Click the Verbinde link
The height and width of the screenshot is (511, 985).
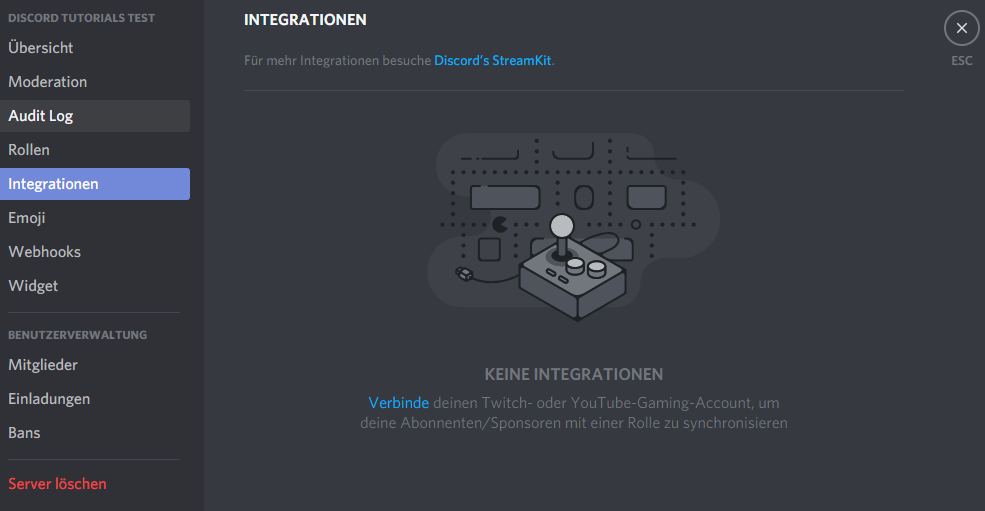[x=398, y=402]
